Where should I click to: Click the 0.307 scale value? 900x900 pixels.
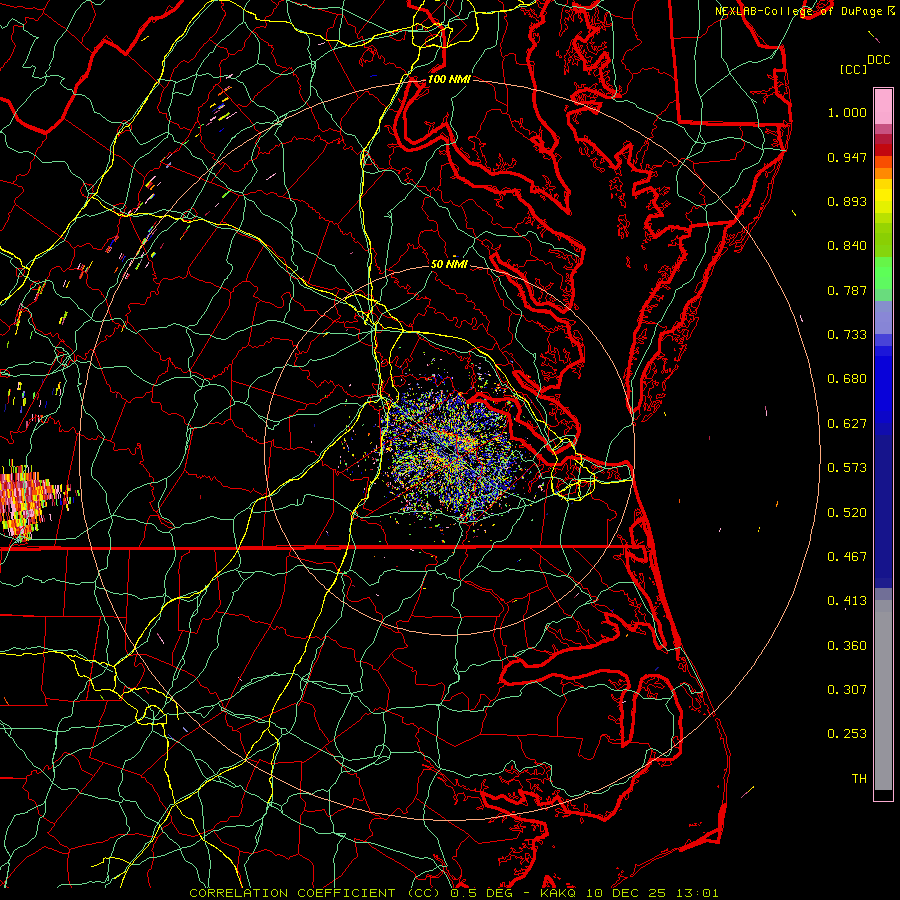pos(847,690)
